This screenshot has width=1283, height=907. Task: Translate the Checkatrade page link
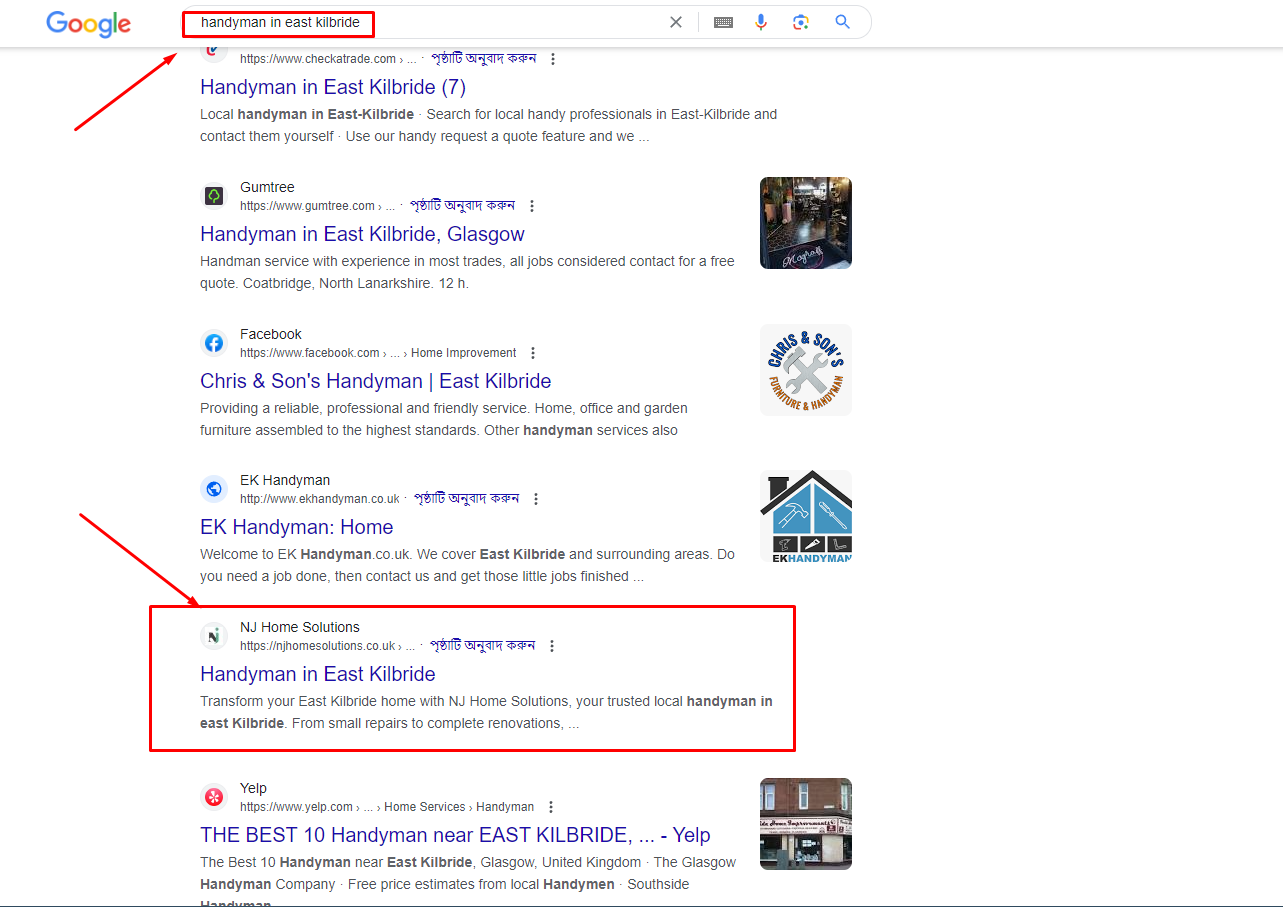pos(483,58)
